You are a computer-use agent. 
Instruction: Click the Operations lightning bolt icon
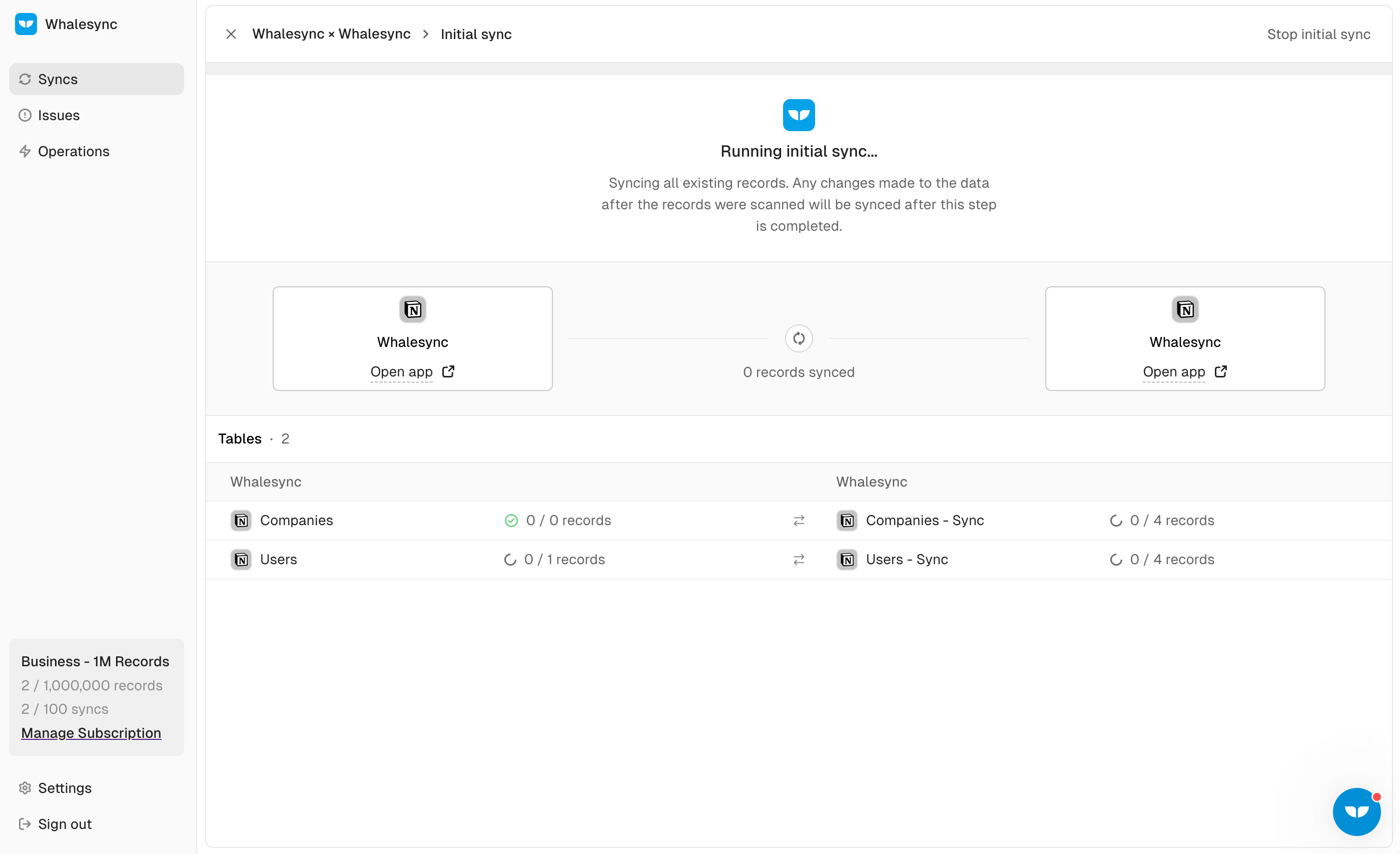point(25,151)
